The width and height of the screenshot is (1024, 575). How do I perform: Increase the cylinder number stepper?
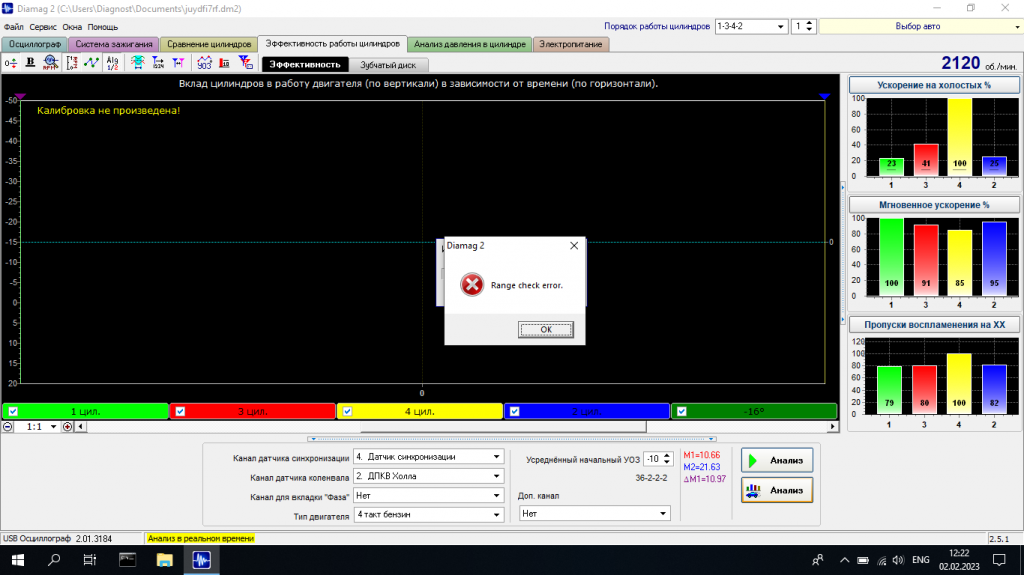809,24
